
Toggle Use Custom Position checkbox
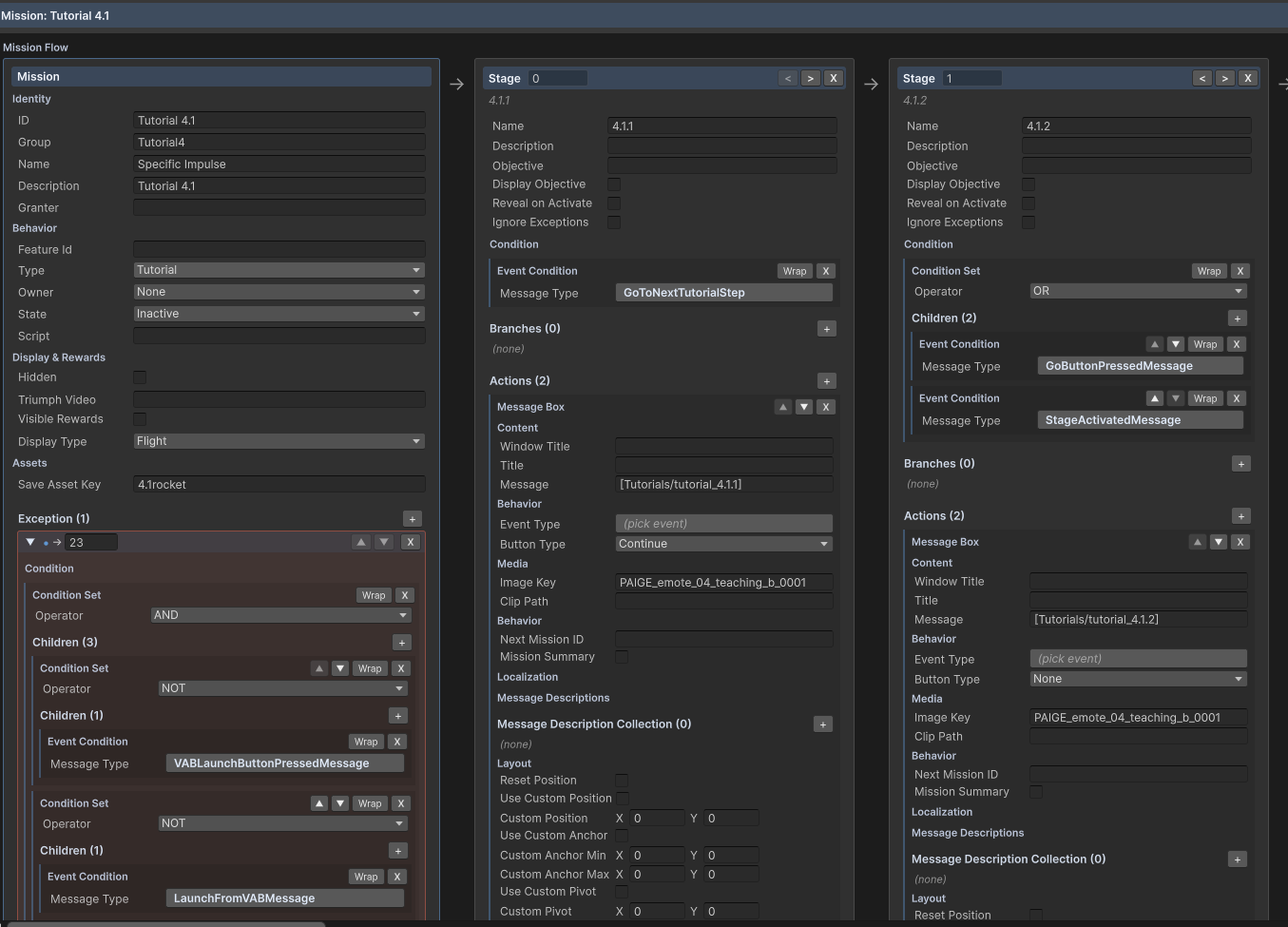coord(622,799)
